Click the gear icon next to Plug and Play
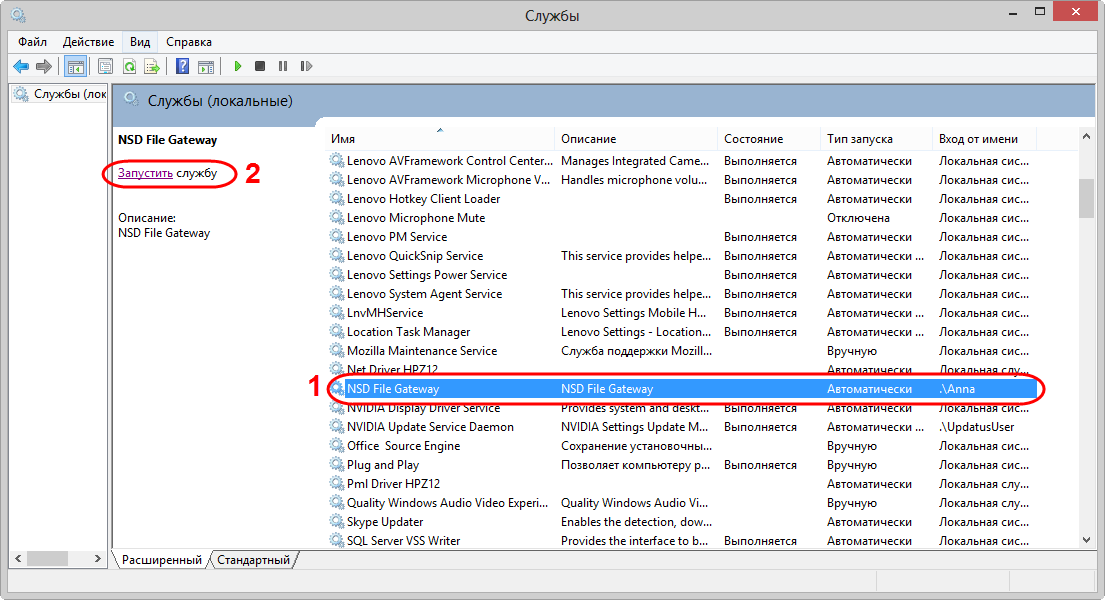Viewport: 1105px width, 600px height. (x=337, y=465)
